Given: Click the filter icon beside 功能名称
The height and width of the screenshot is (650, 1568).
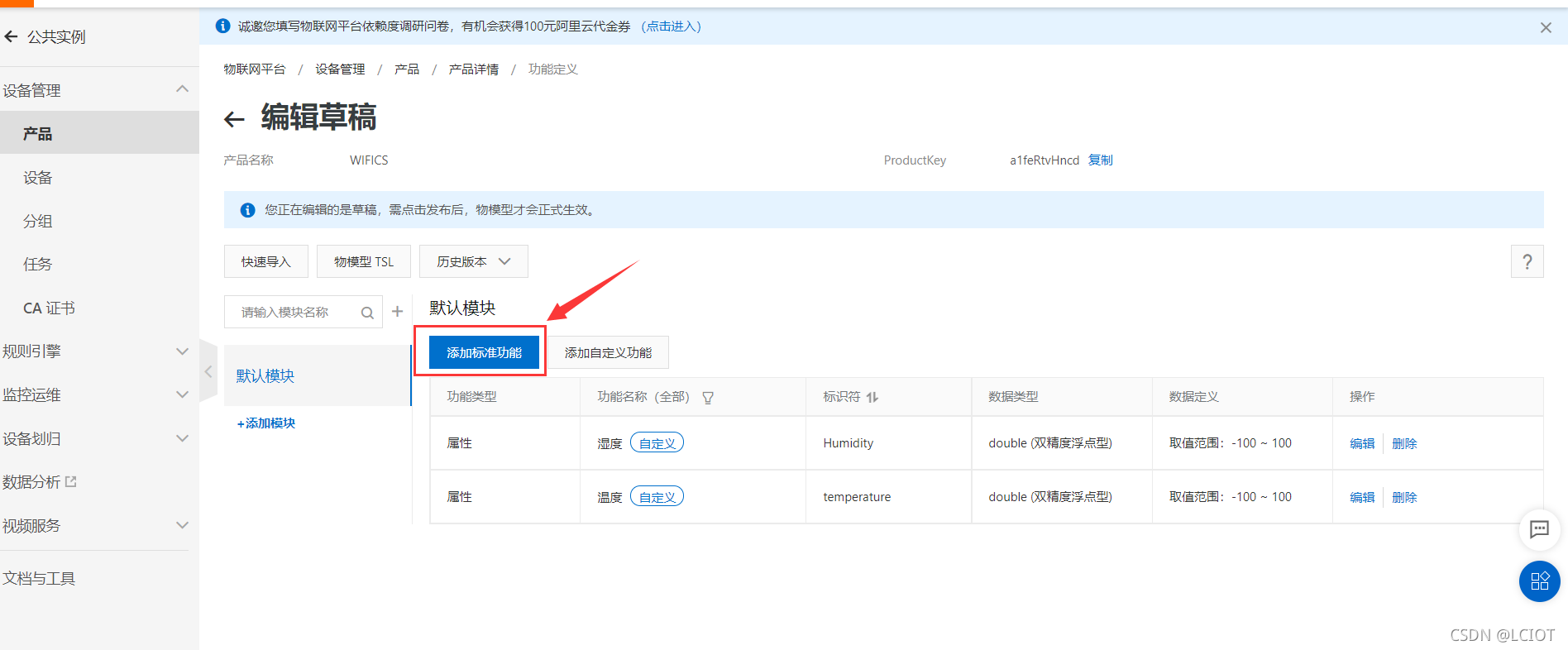Looking at the screenshot, I should point(708,398).
